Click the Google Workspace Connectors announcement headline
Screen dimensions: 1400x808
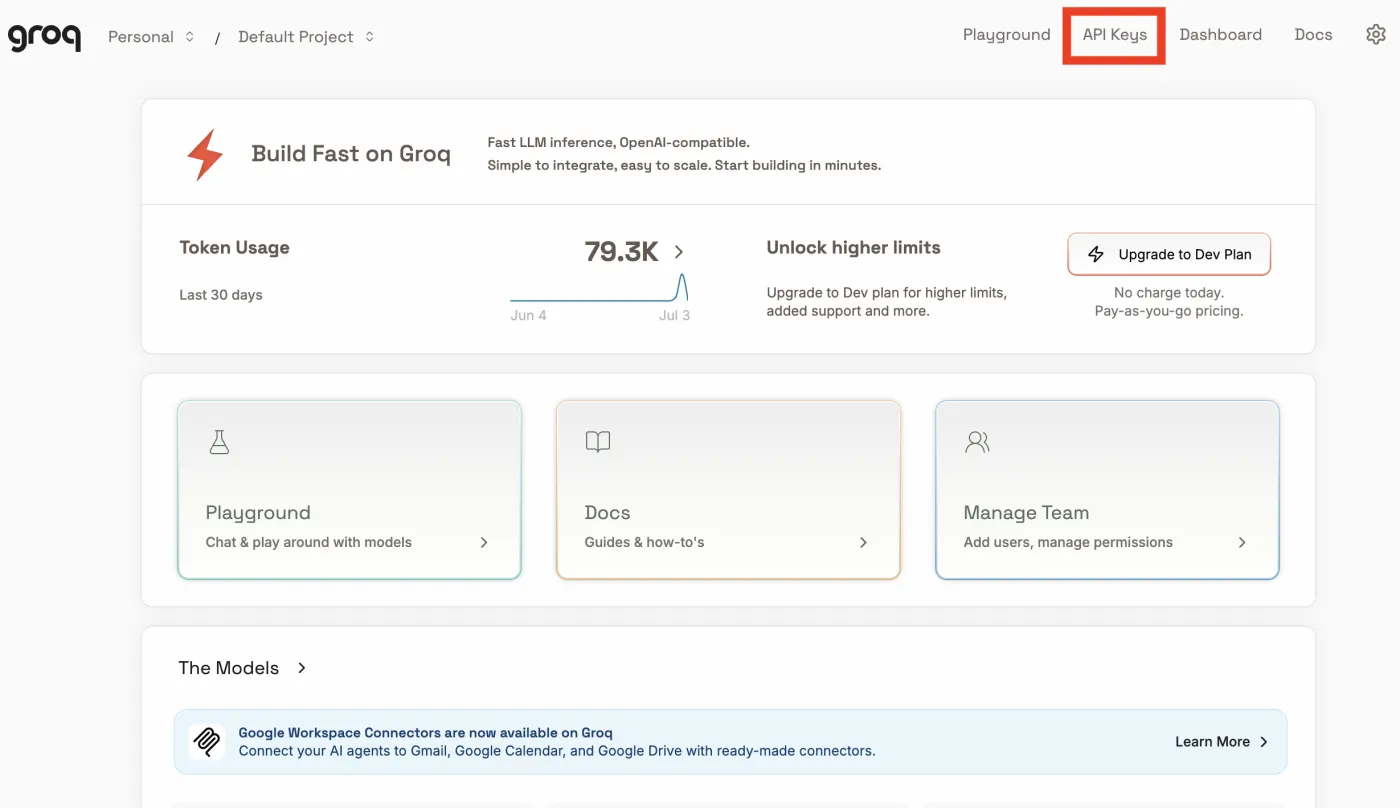click(425, 733)
